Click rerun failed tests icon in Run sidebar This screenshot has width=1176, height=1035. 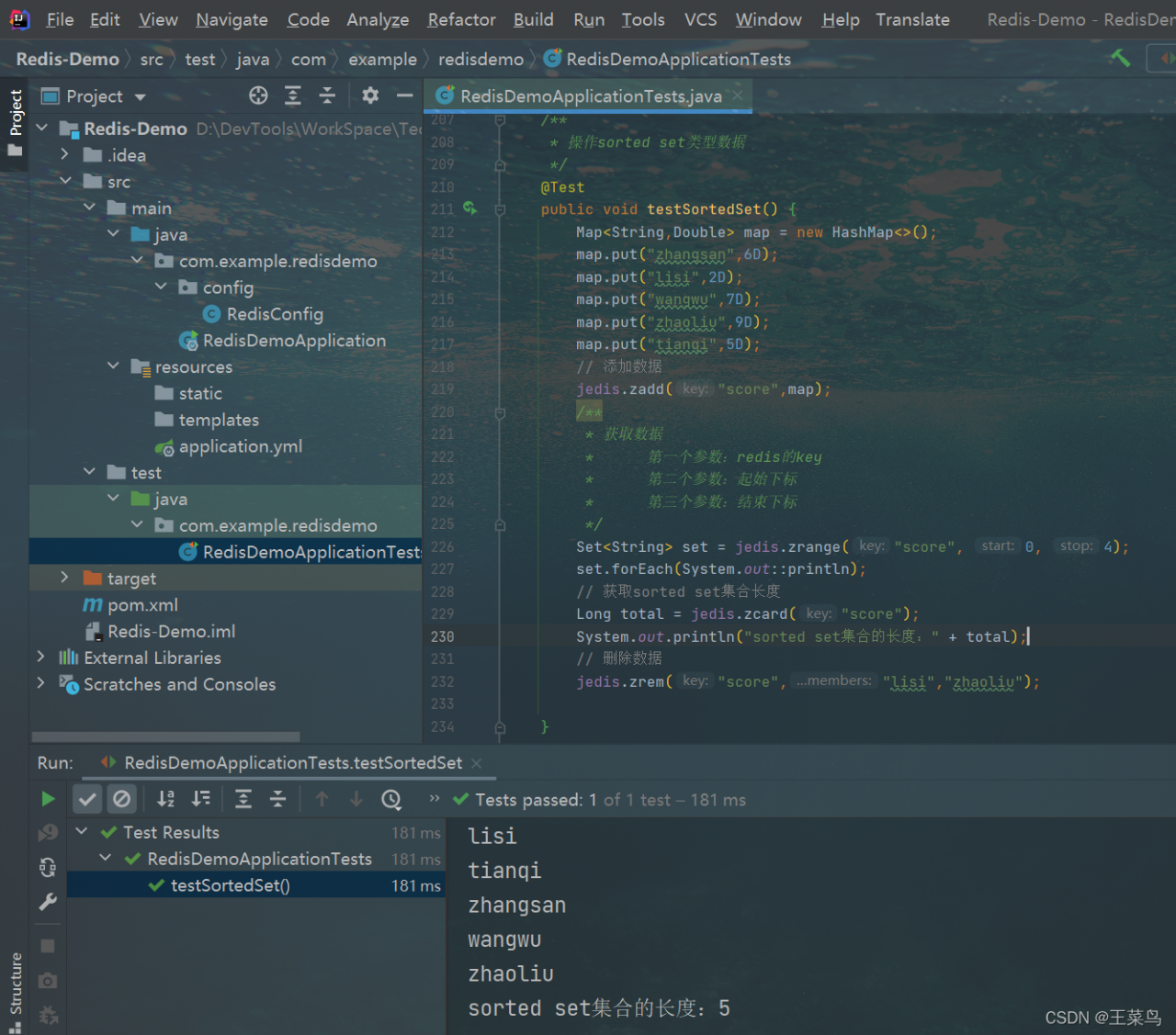[x=48, y=833]
